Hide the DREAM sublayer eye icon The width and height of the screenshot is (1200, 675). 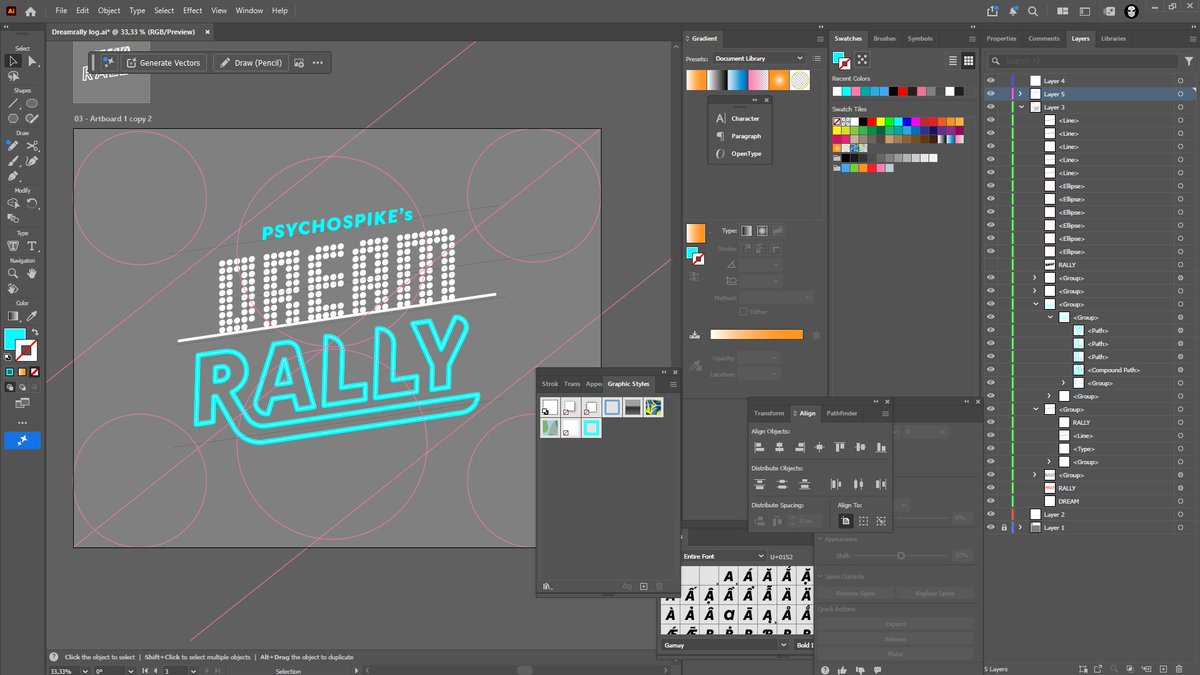pyautogui.click(x=990, y=501)
